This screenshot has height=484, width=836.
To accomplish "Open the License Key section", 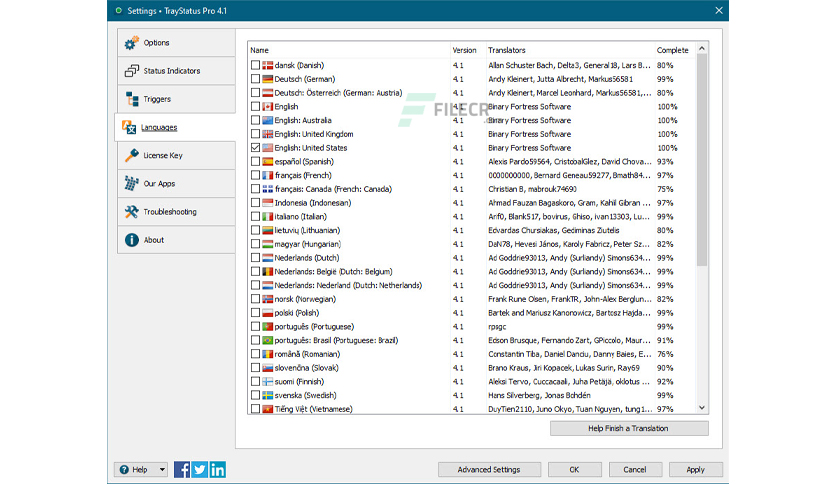I will [176, 155].
